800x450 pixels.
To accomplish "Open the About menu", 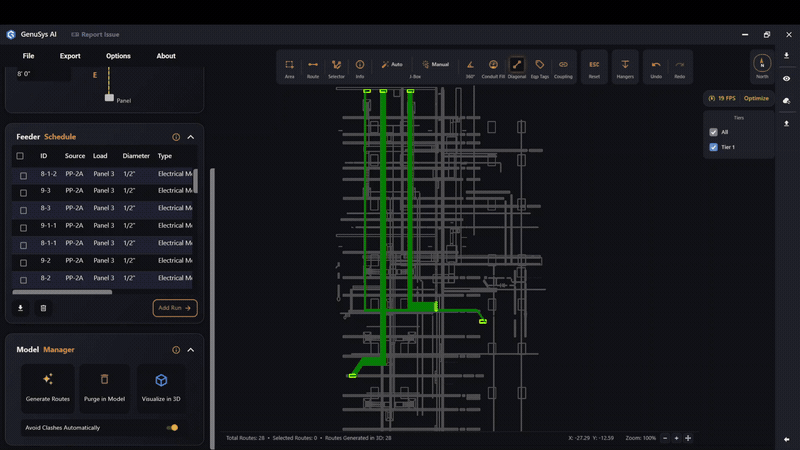I will tap(166, 56).
